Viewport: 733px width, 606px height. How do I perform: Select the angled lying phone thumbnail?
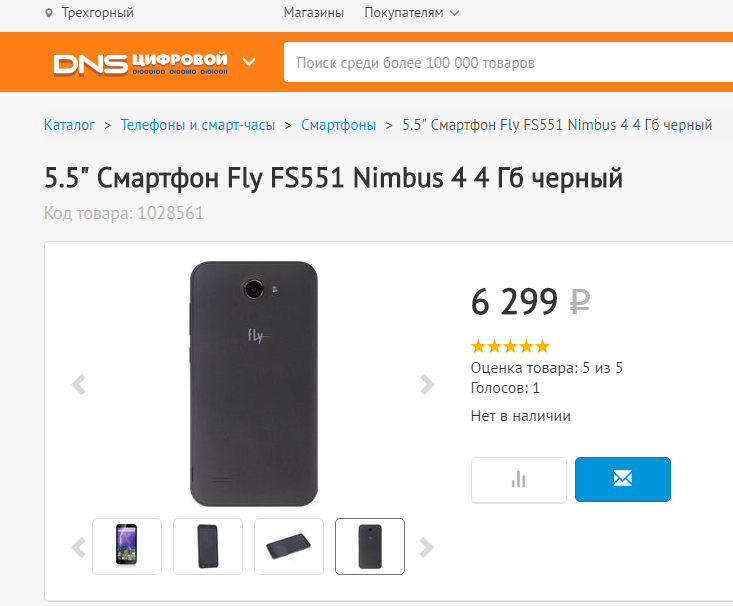coord(289,546)
